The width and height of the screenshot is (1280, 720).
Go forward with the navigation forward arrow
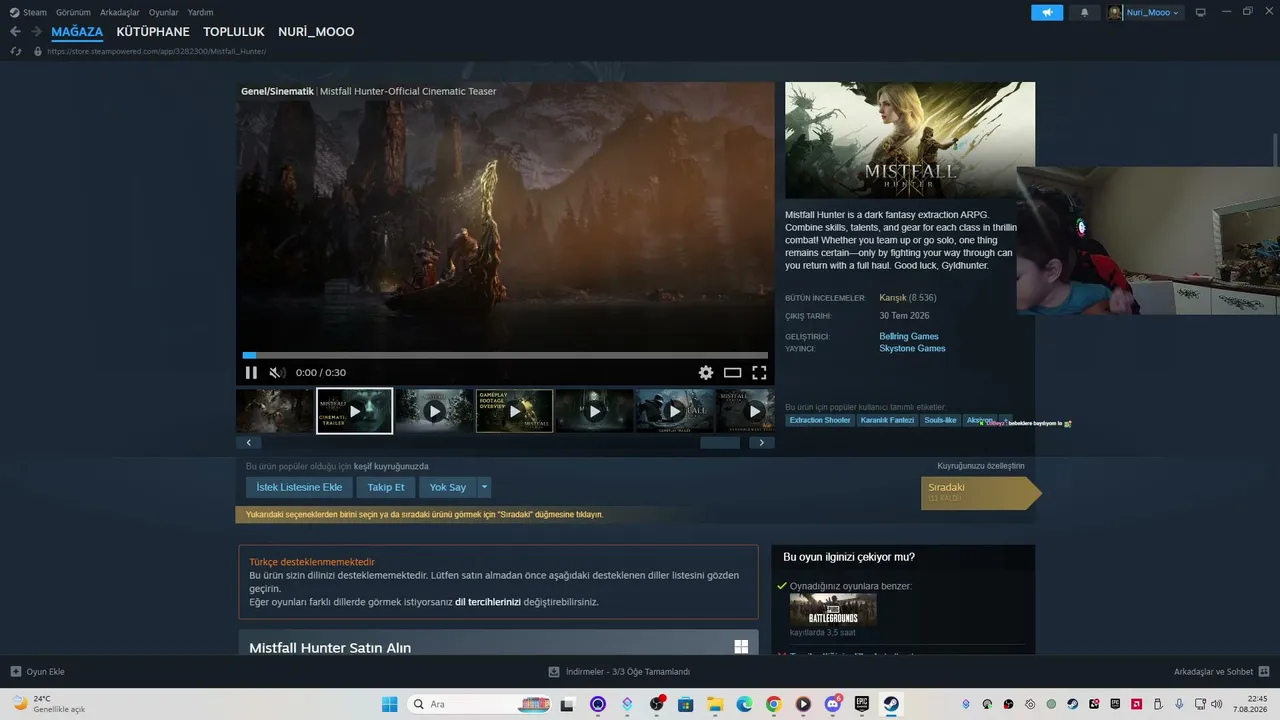click(x=36, y=32)
